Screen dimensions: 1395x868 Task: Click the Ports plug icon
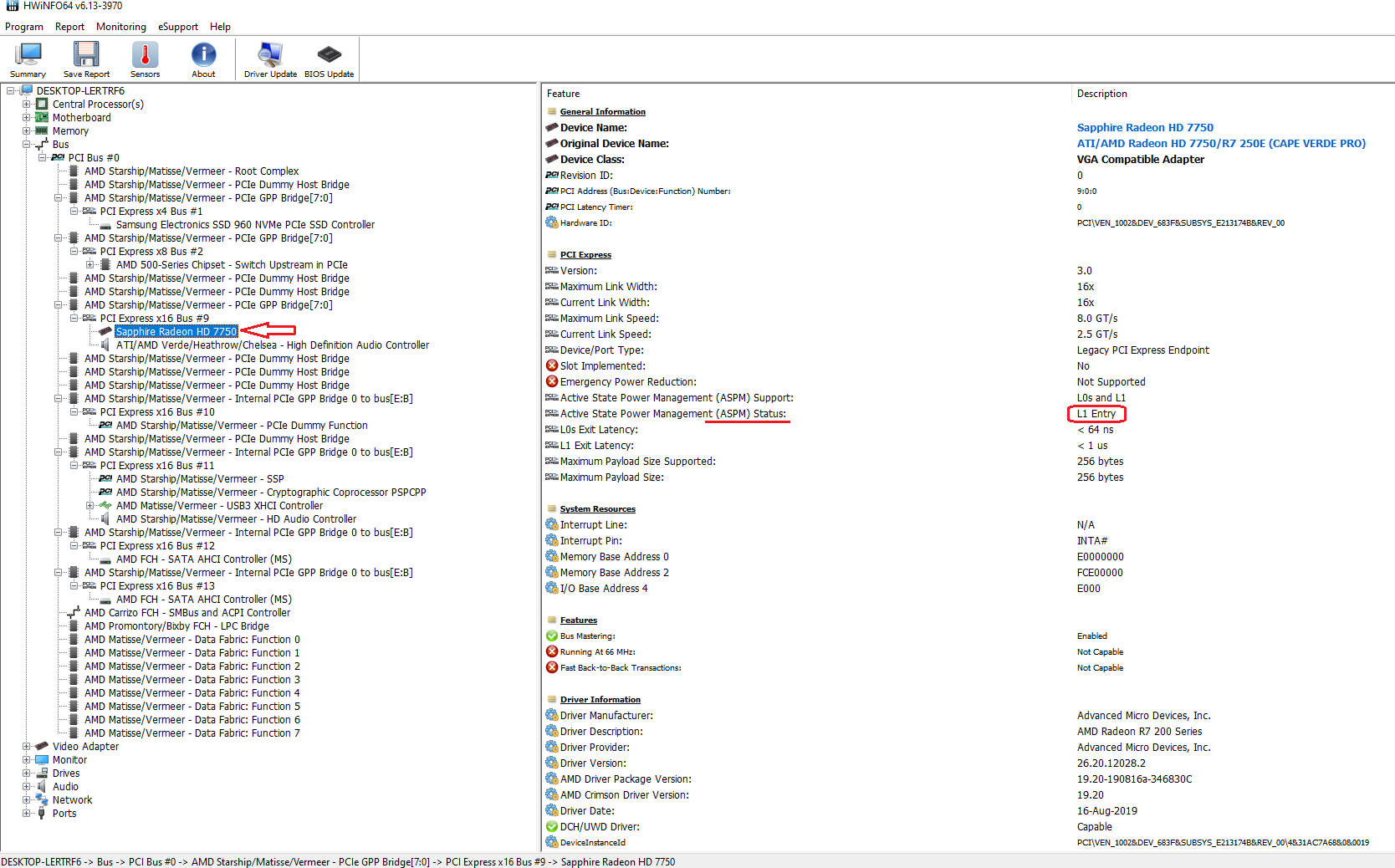[x=42, y=814]
